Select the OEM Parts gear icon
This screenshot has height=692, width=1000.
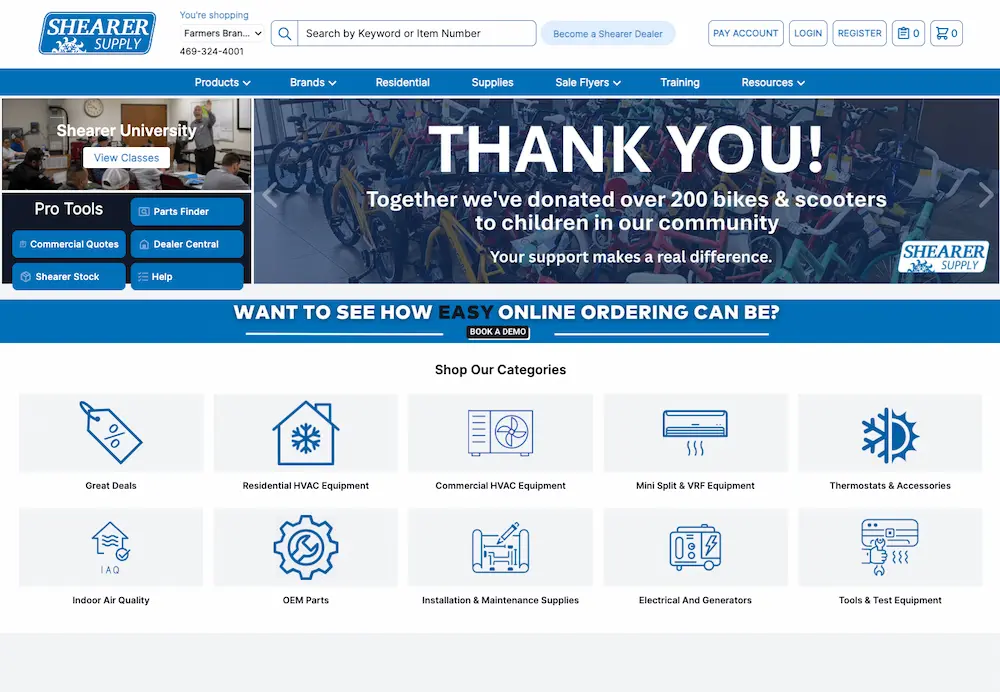[x=305, y=547]
